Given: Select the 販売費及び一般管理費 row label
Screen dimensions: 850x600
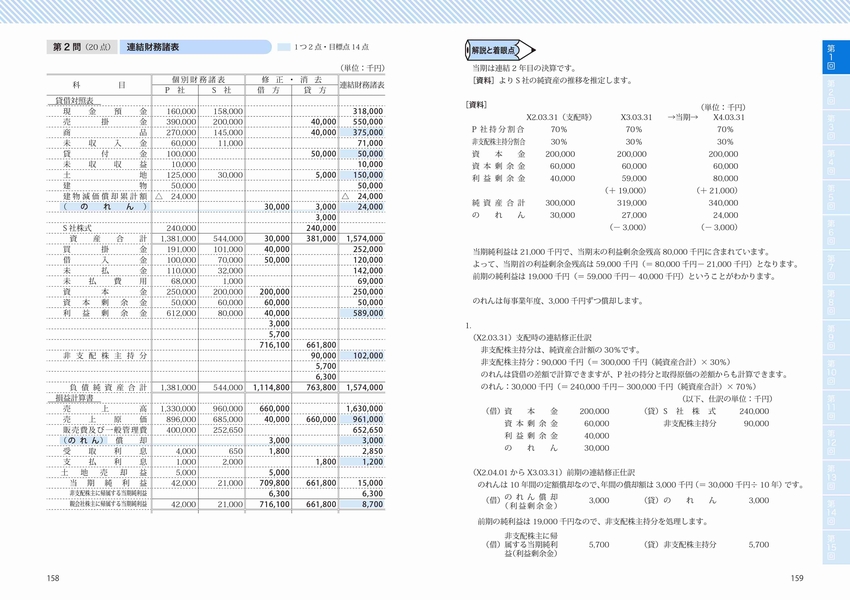Looking at the screenshot, I should [105, 430].
